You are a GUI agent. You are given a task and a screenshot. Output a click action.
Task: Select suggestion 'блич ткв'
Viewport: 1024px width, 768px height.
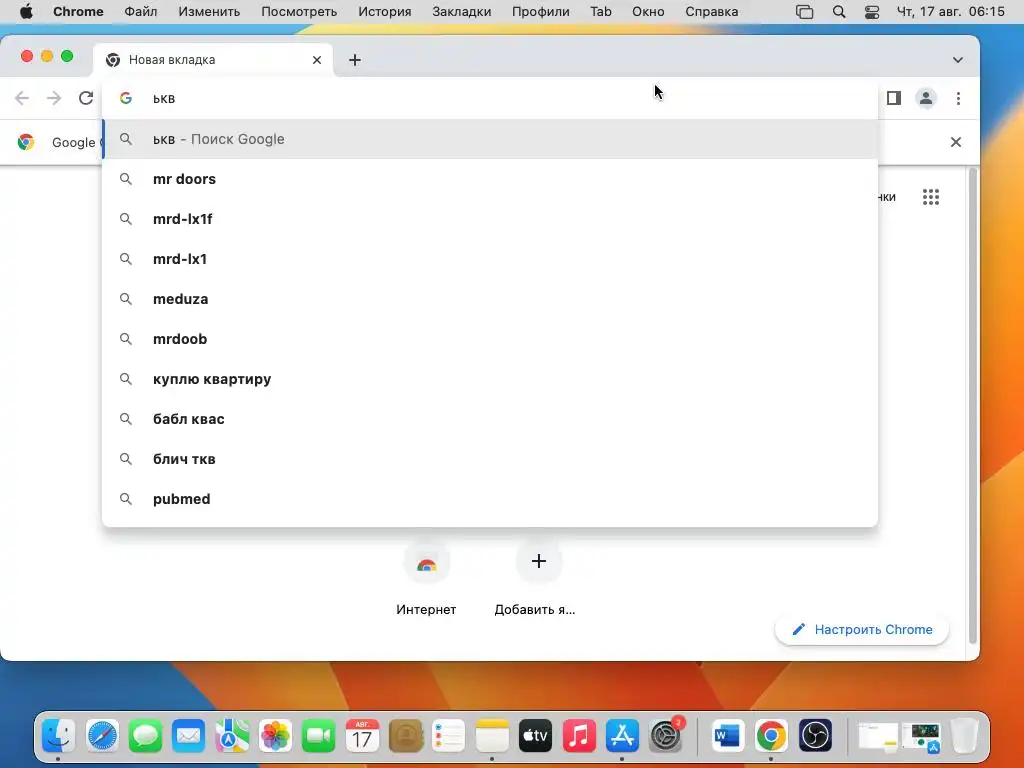[490, 459]
